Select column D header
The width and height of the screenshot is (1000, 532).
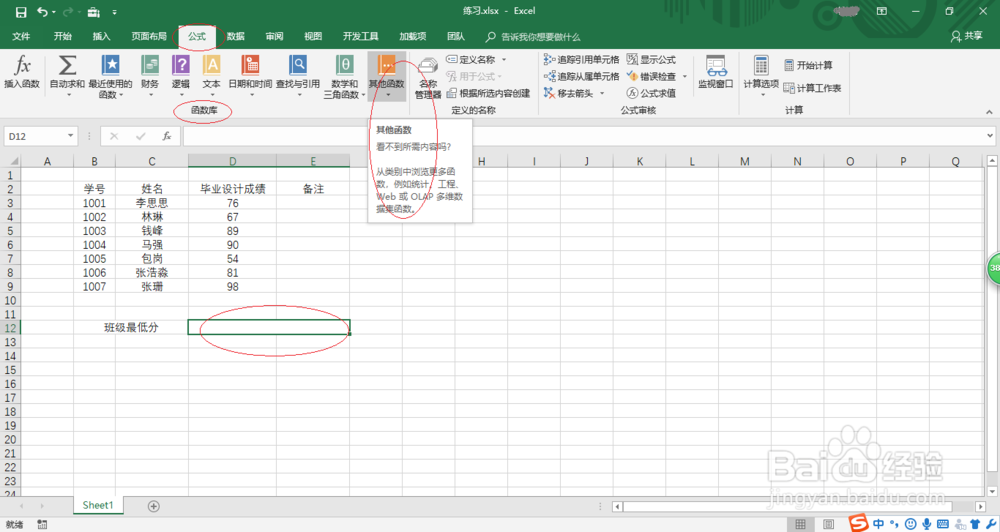(x=232, y=161)
